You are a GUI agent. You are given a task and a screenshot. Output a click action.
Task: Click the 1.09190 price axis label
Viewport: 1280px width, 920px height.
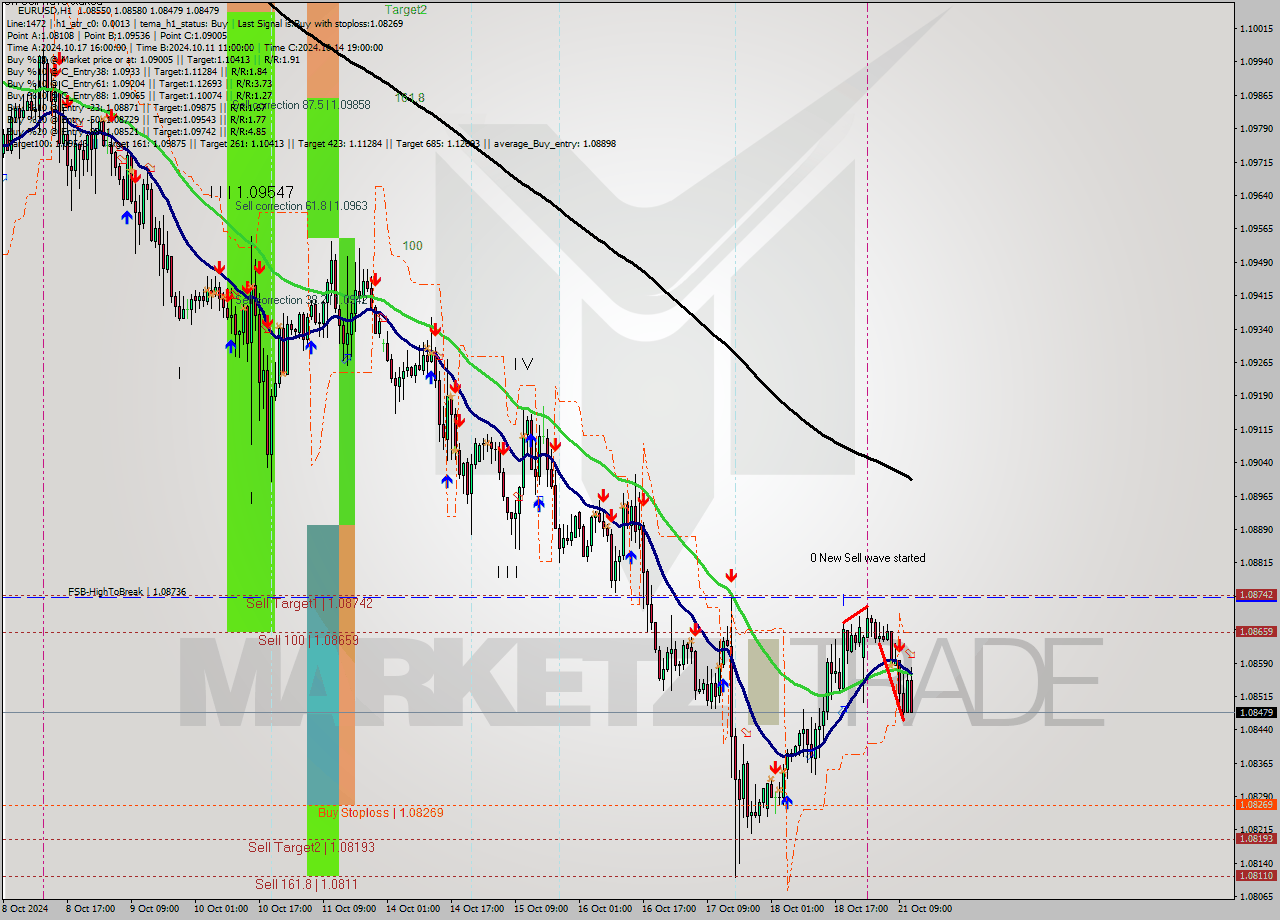click(x=1256, y=395)
